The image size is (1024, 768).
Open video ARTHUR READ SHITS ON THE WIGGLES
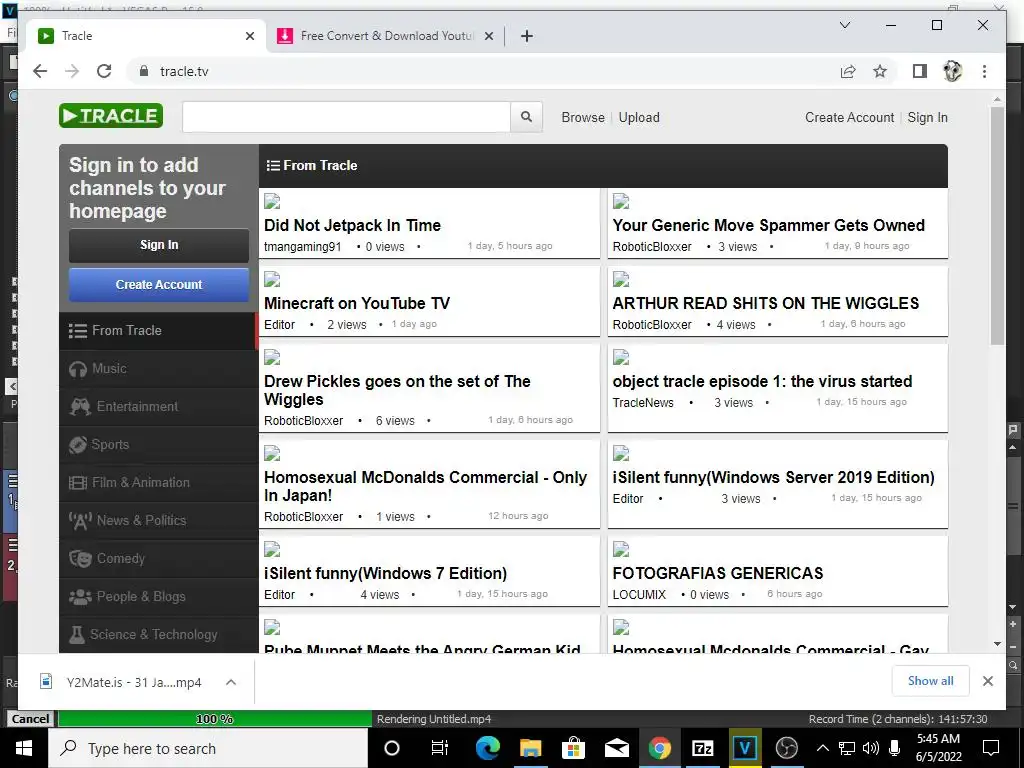[x=765, y=303]
